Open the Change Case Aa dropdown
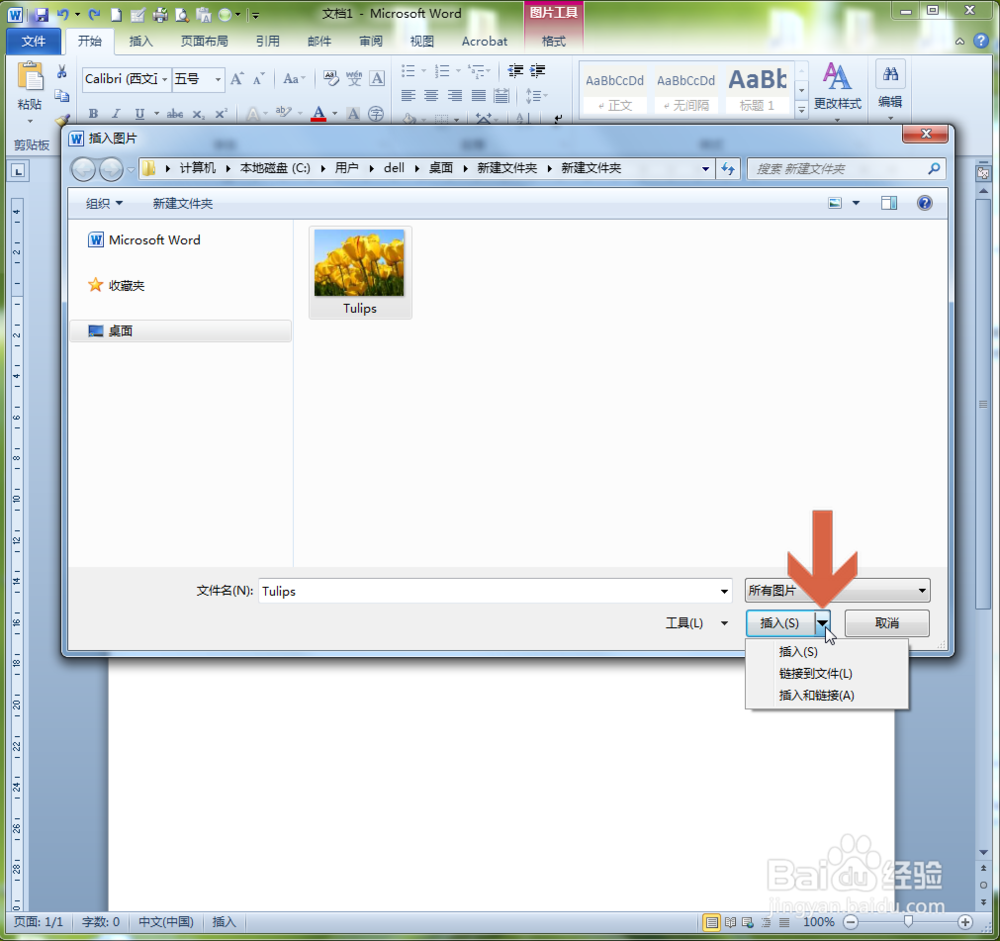1000x941 pixels. [x=294, y=78]
